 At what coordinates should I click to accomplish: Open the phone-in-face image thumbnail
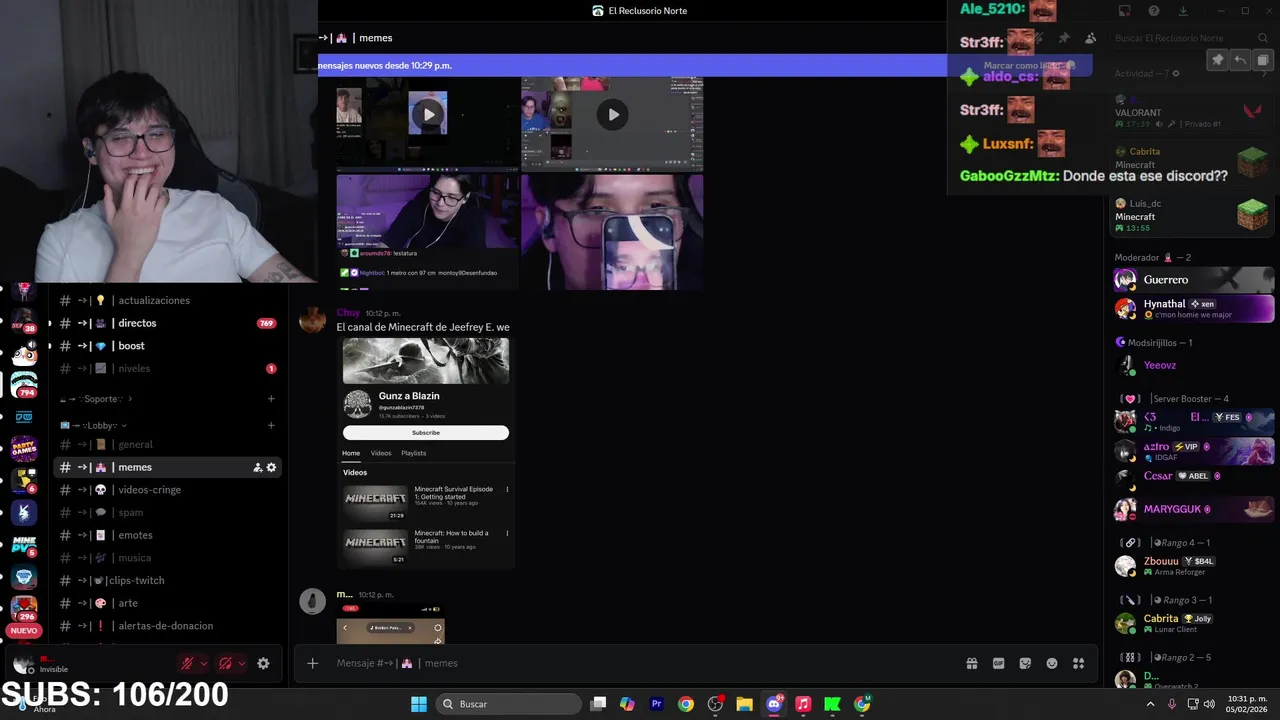point(612,232)
